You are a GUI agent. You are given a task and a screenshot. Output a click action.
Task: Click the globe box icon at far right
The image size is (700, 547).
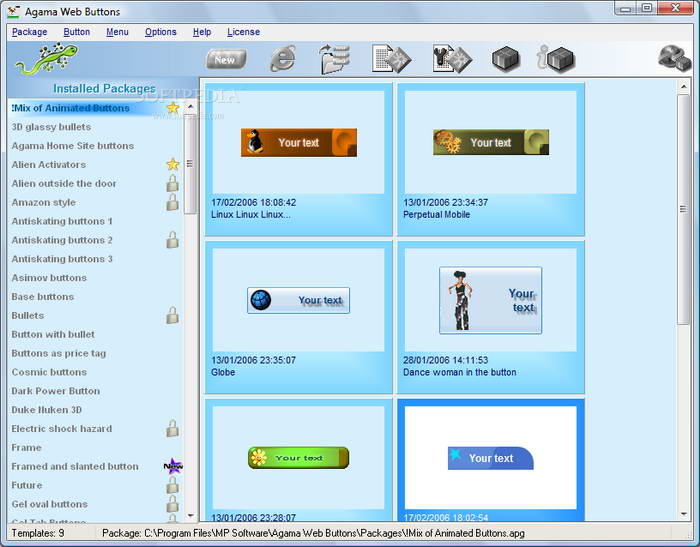[675, 58]
